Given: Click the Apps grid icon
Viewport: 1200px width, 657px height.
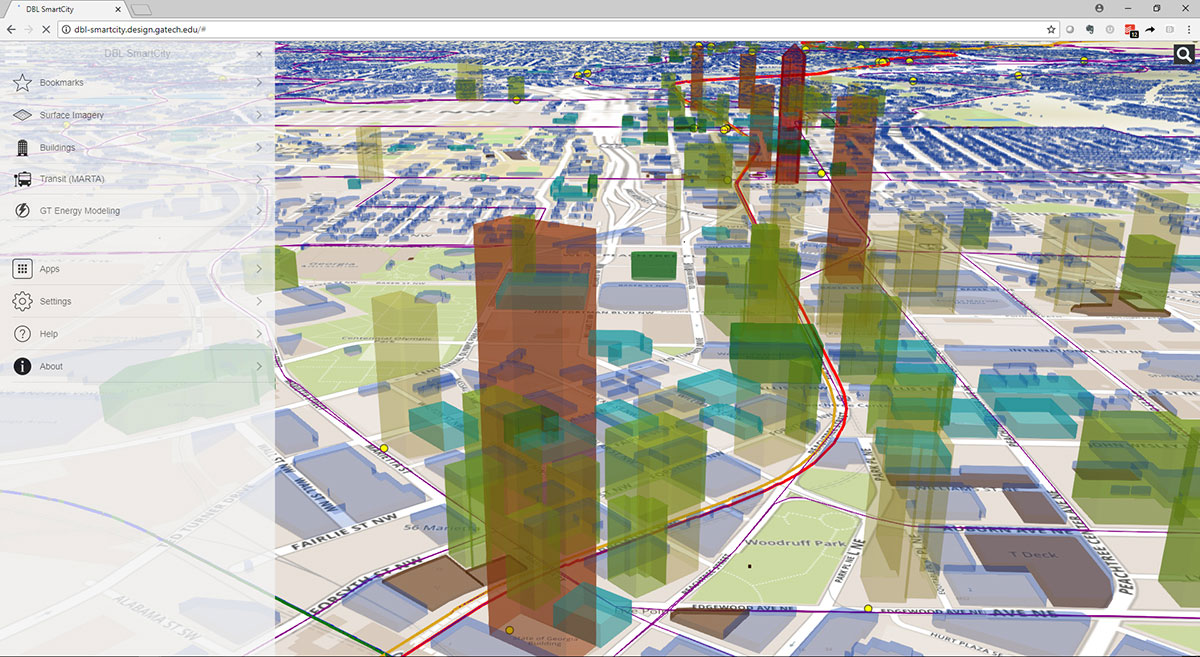Looking at the screenshot, I should click(x=22, y=269).
